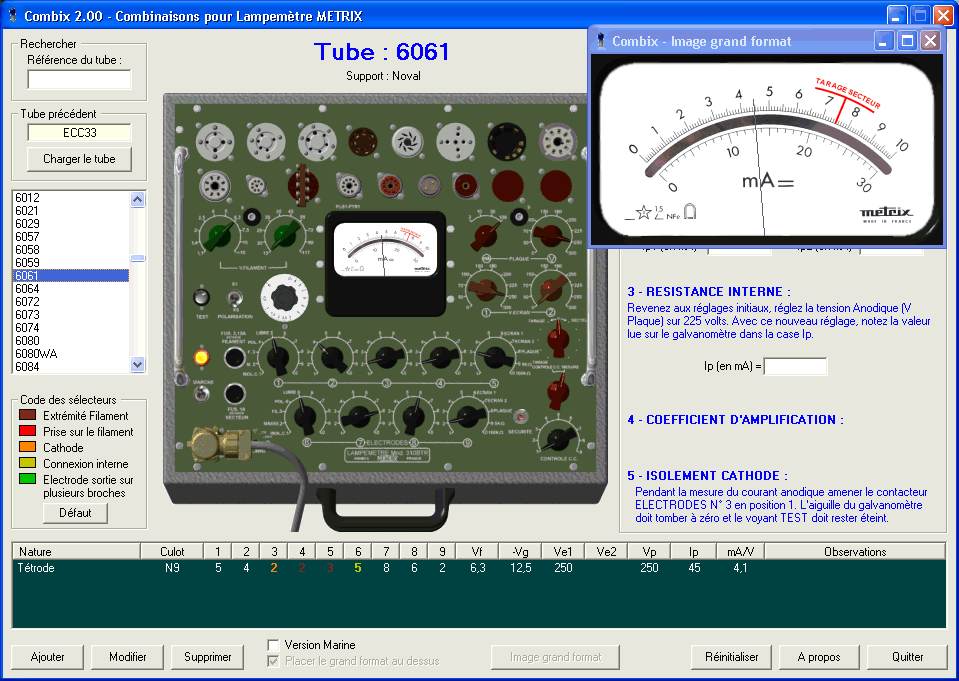Select tube 6084 in the list

[71, 367]
